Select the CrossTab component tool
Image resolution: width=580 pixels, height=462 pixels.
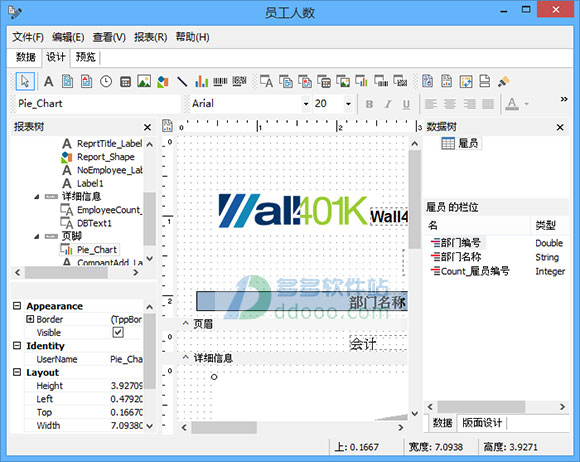point(466,81)
